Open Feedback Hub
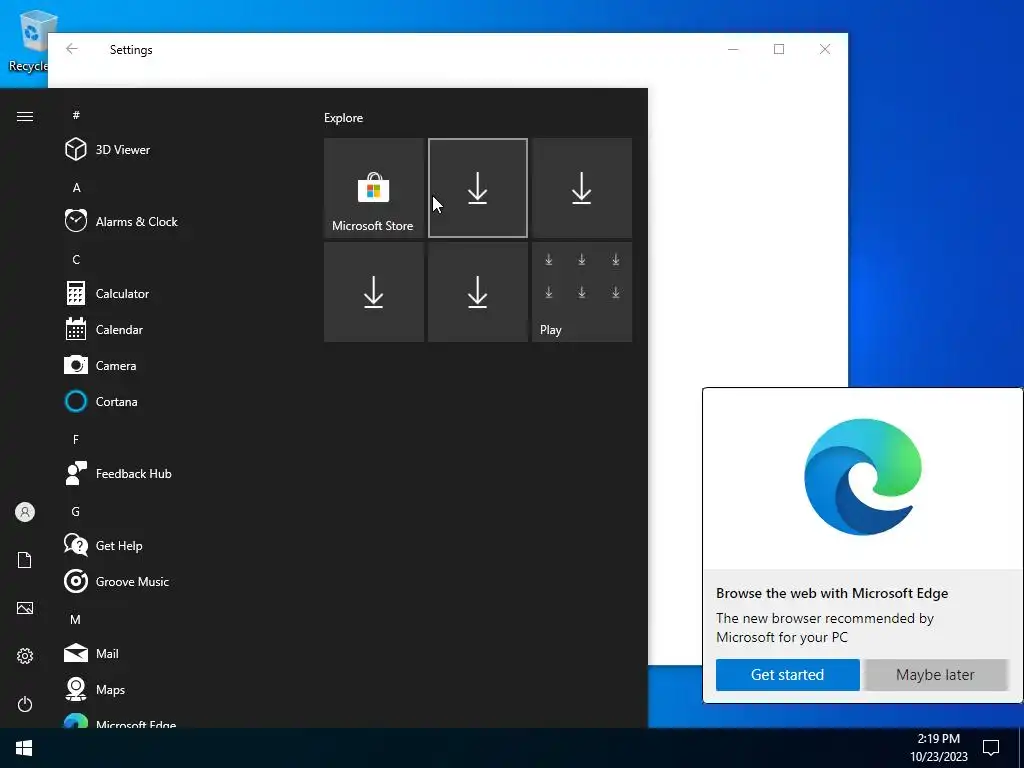Viewport: 1024px width, 768px height. pyautogui.click(x=133, y=473)
